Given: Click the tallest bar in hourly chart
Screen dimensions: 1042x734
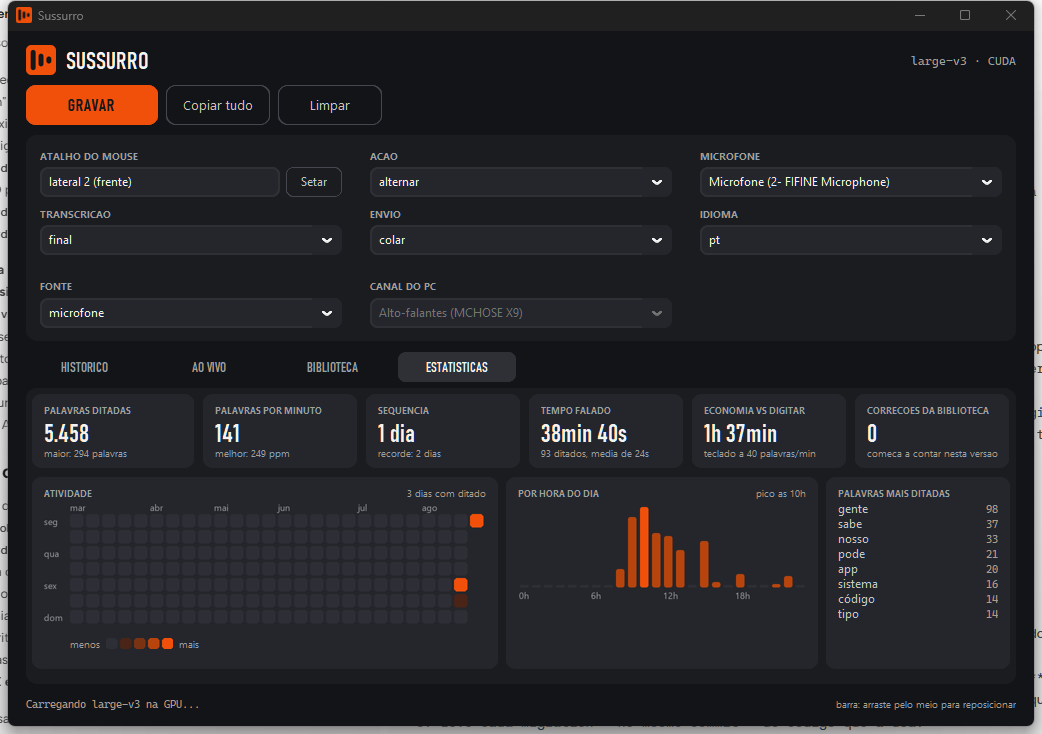Looking at the screenshot, I should click(644, 547).
